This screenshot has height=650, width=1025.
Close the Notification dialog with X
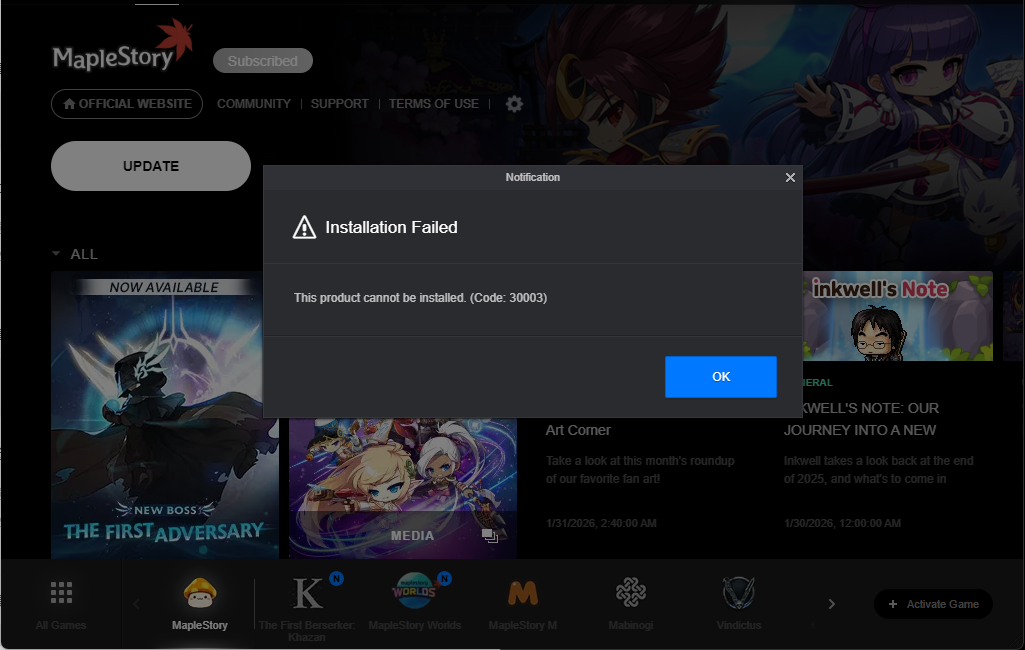pos(790,177)
